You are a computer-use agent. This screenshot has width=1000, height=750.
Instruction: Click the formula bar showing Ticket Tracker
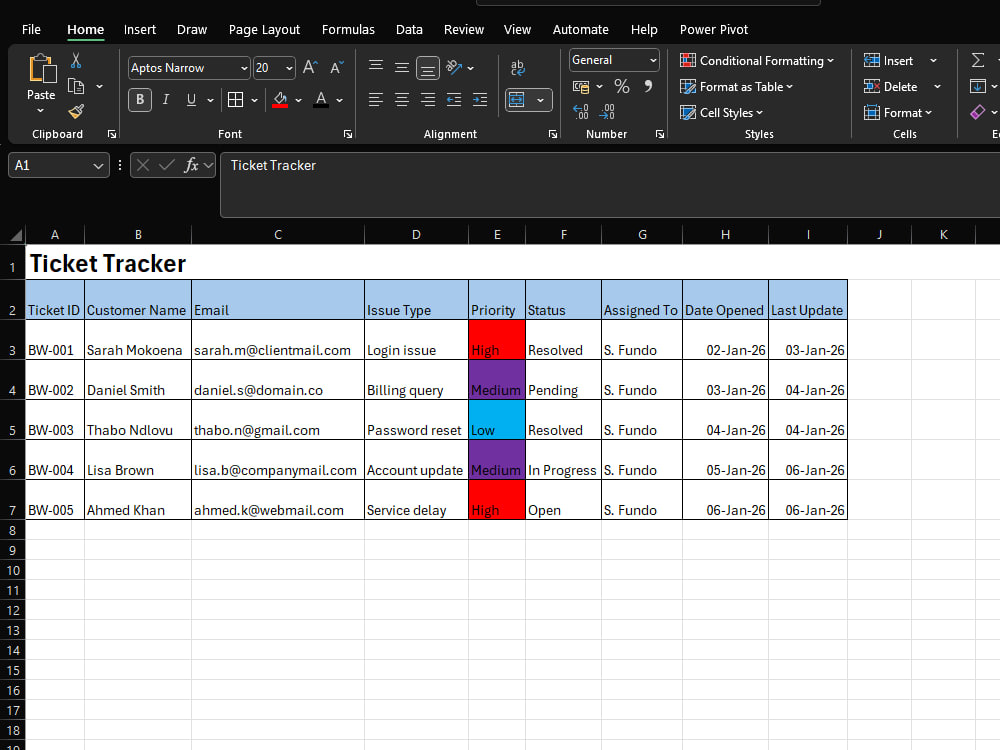coord(609,185)
